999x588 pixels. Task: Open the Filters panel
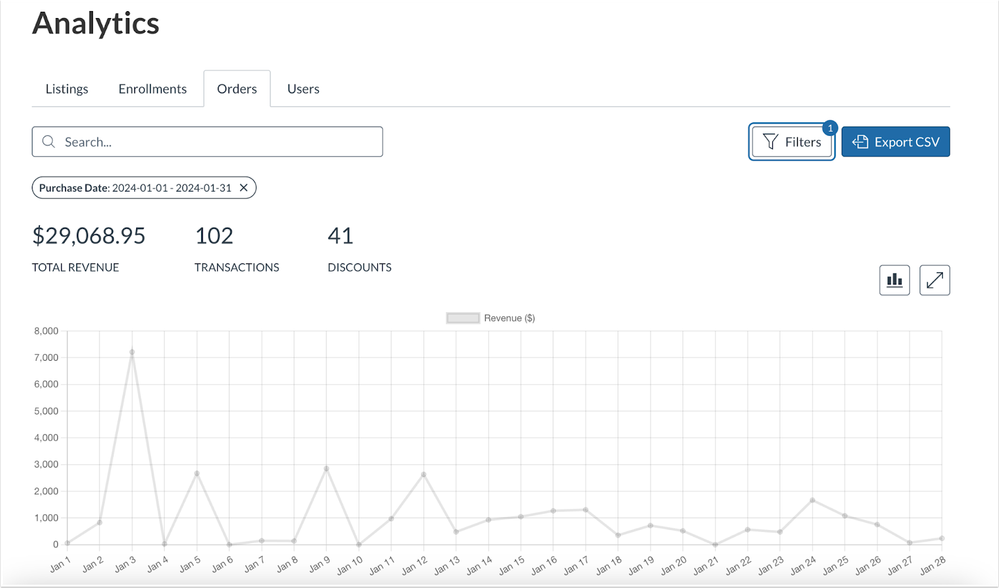pyautogui.click(x=792, y=142)
